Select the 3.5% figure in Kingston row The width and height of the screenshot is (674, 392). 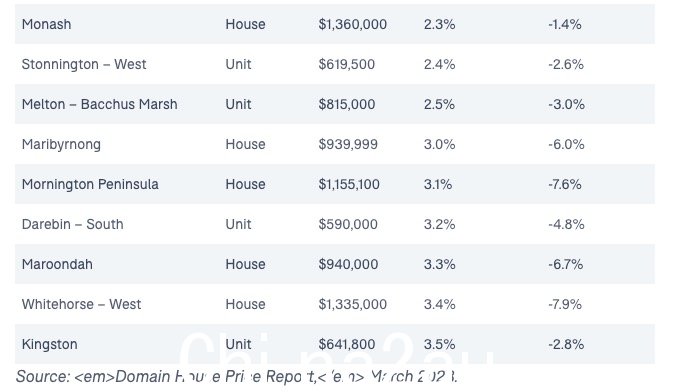(x=439, y=344)
